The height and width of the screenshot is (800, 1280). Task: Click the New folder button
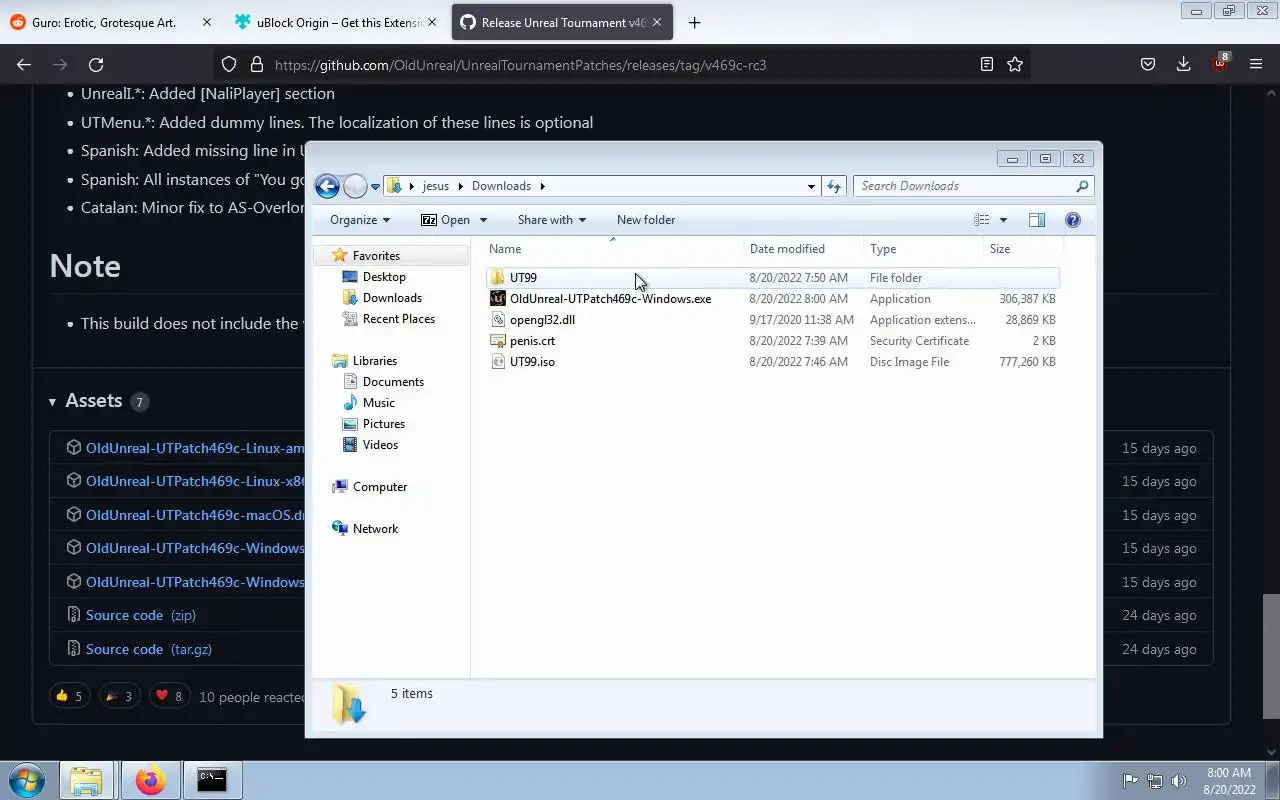tap(646, 220)
